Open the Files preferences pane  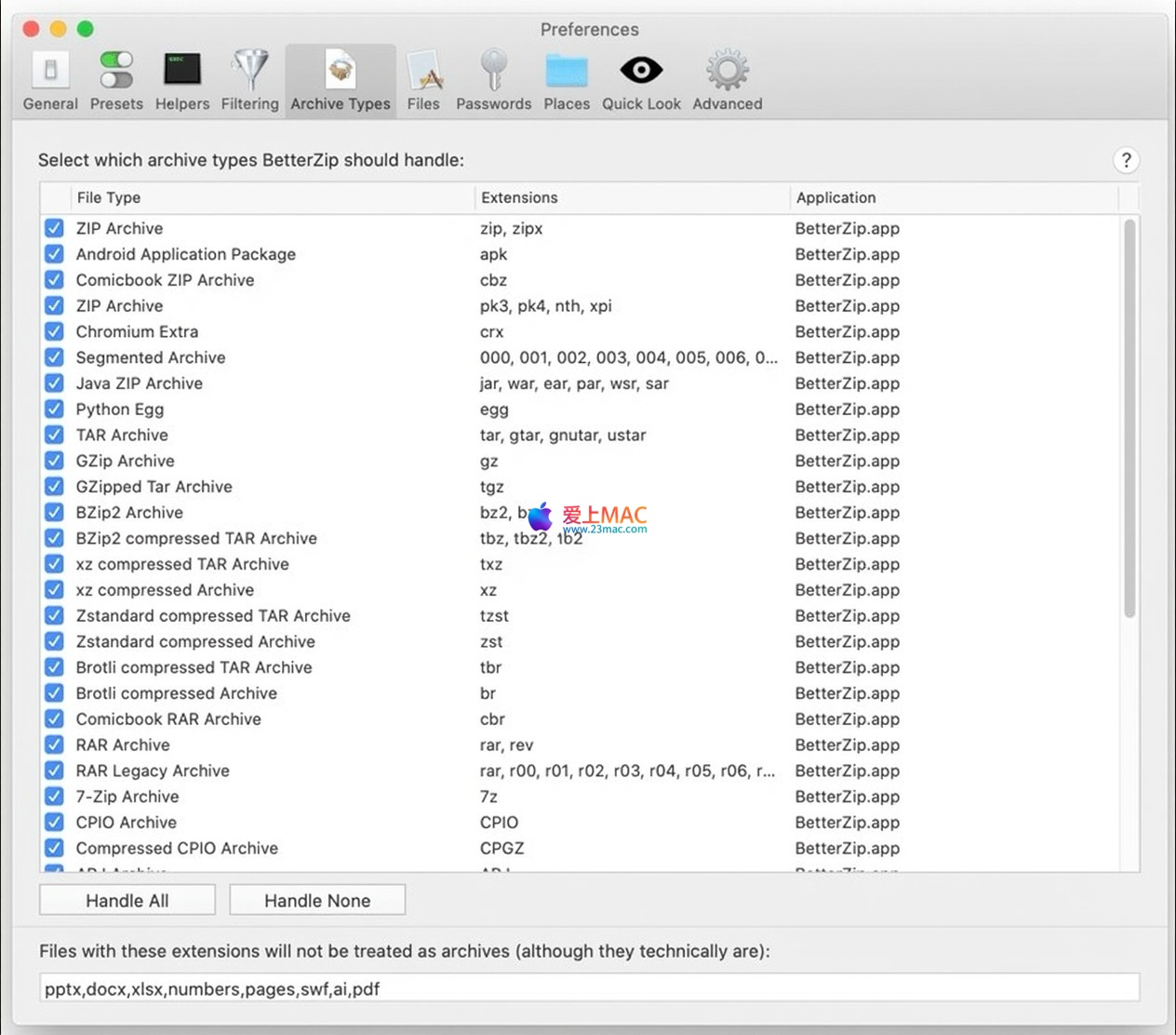coord(423,81)
